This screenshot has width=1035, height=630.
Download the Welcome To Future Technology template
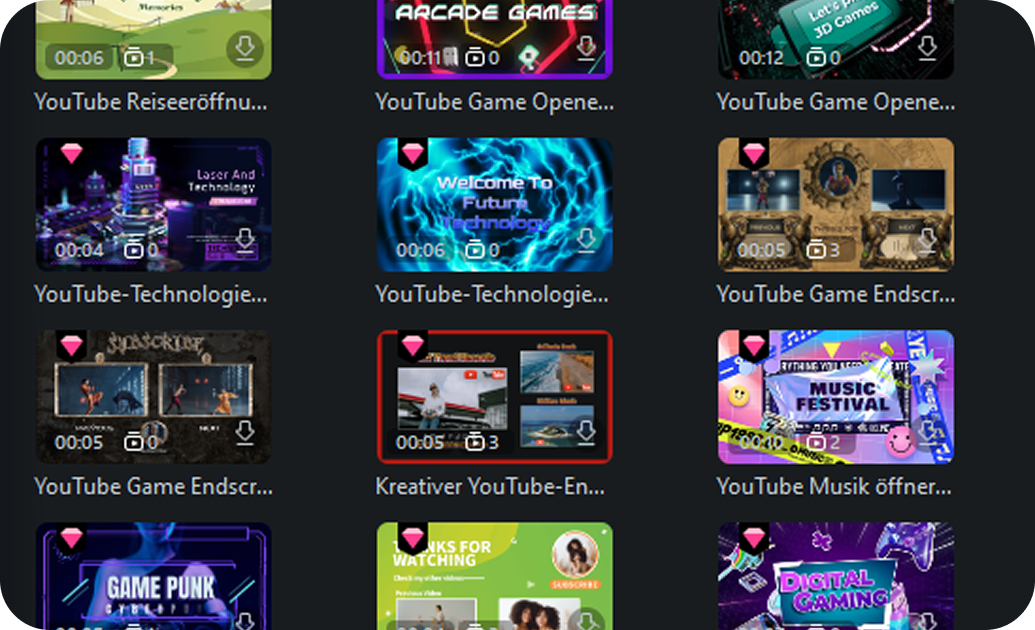[588, 242]
